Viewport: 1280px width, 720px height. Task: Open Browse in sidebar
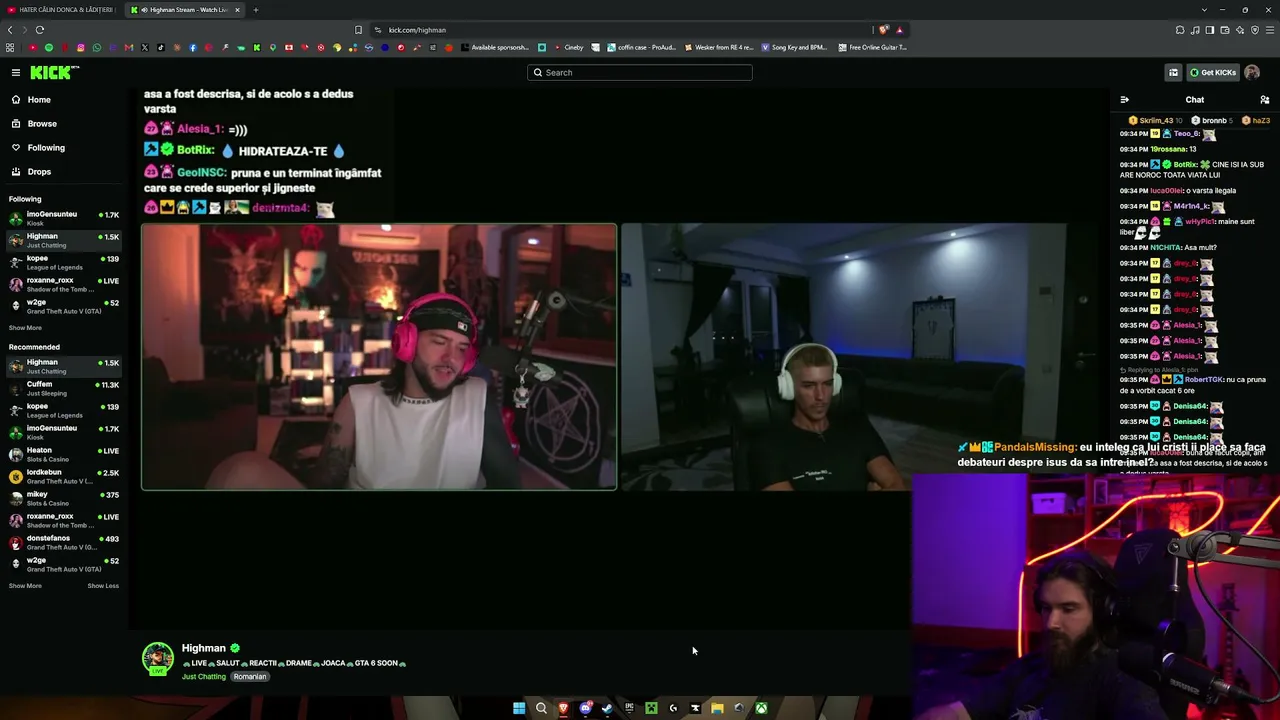pyautogui.click(x=62, y=124)
